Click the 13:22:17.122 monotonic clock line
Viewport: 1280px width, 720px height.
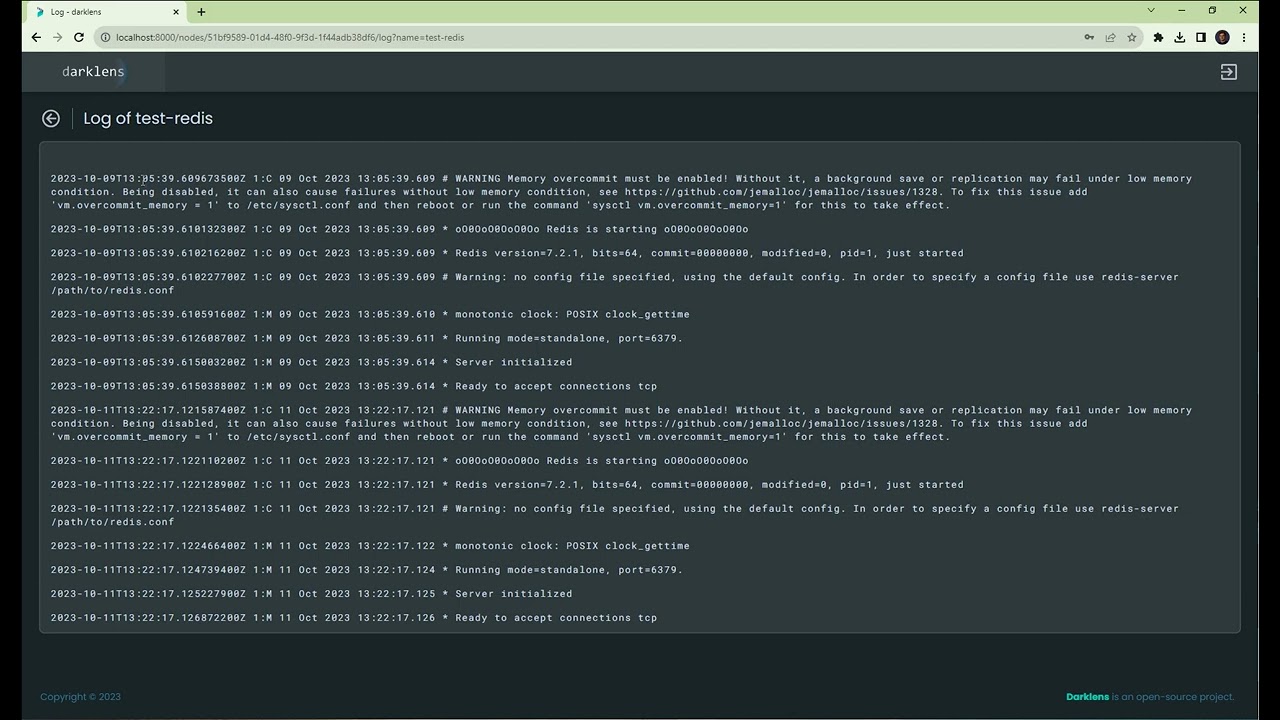pyautogui.click(x=370, y=546)
